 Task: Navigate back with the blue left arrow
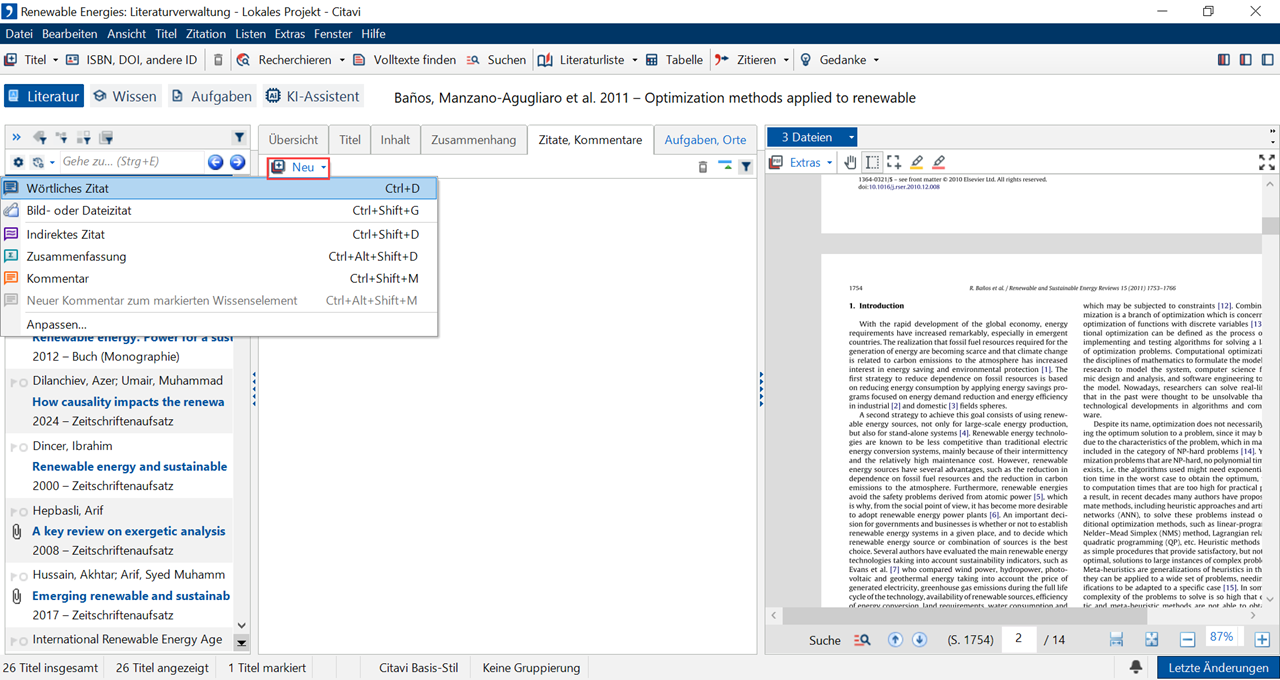coord(215,162)
